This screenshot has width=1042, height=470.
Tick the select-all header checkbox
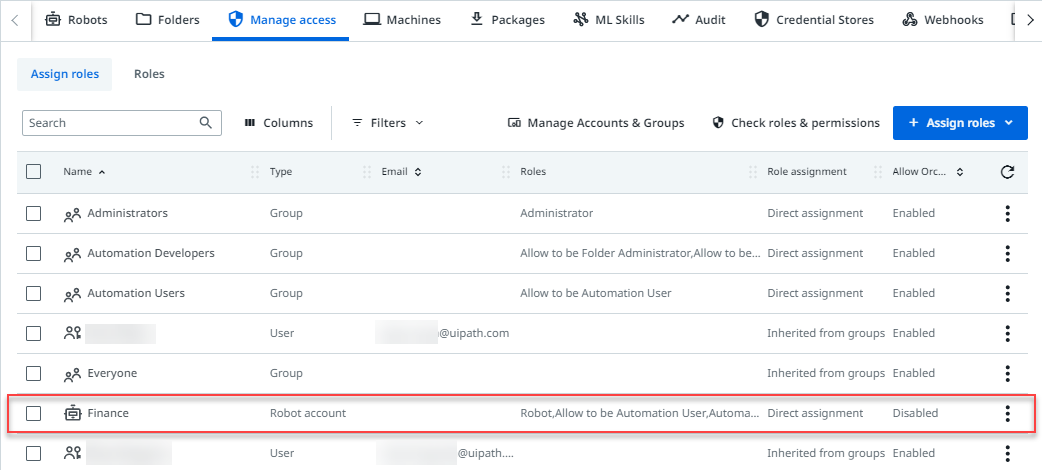point(33,172)
